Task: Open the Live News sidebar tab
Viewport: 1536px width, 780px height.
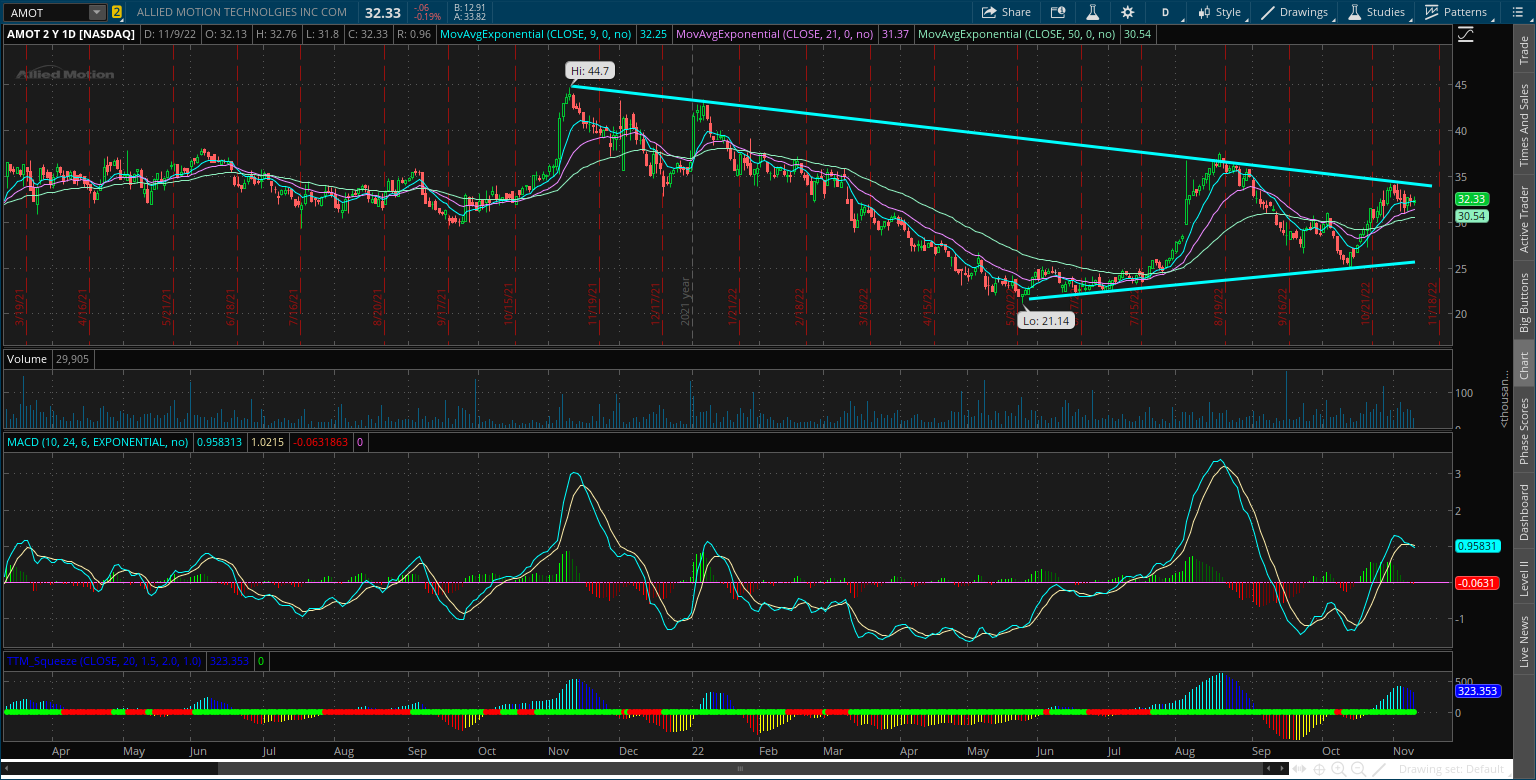Action: (1524, 641)
